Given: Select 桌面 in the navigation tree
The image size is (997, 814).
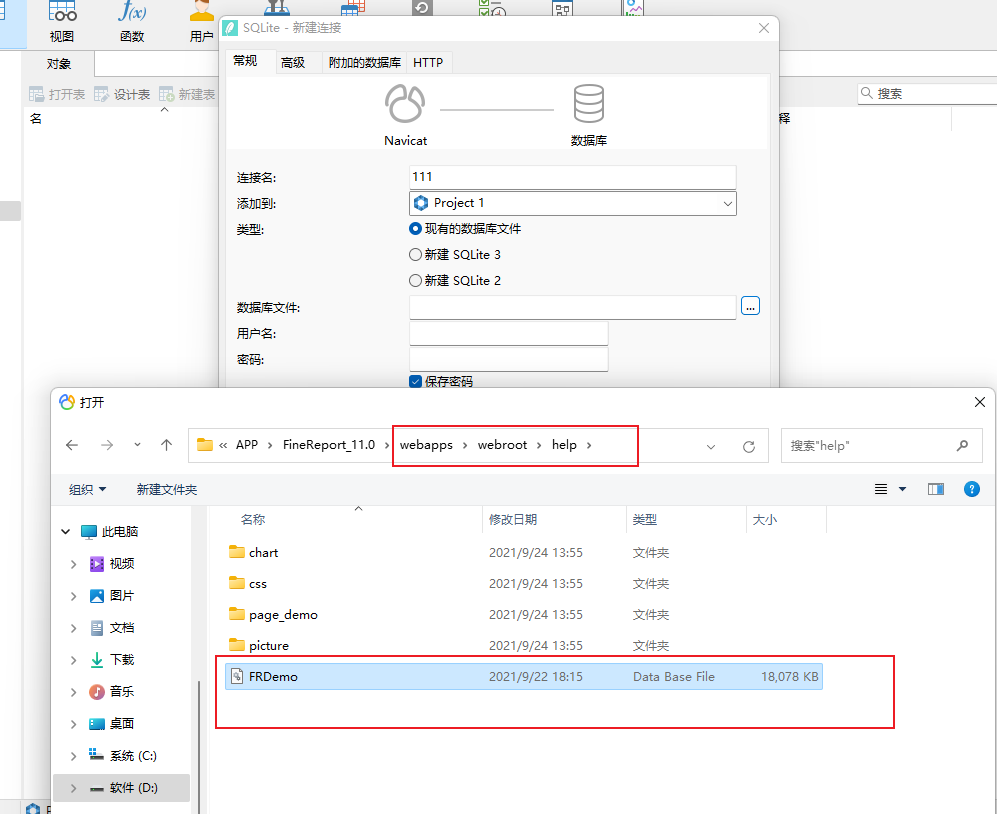Looking at the screenshot, I should [x=121, y=724].
